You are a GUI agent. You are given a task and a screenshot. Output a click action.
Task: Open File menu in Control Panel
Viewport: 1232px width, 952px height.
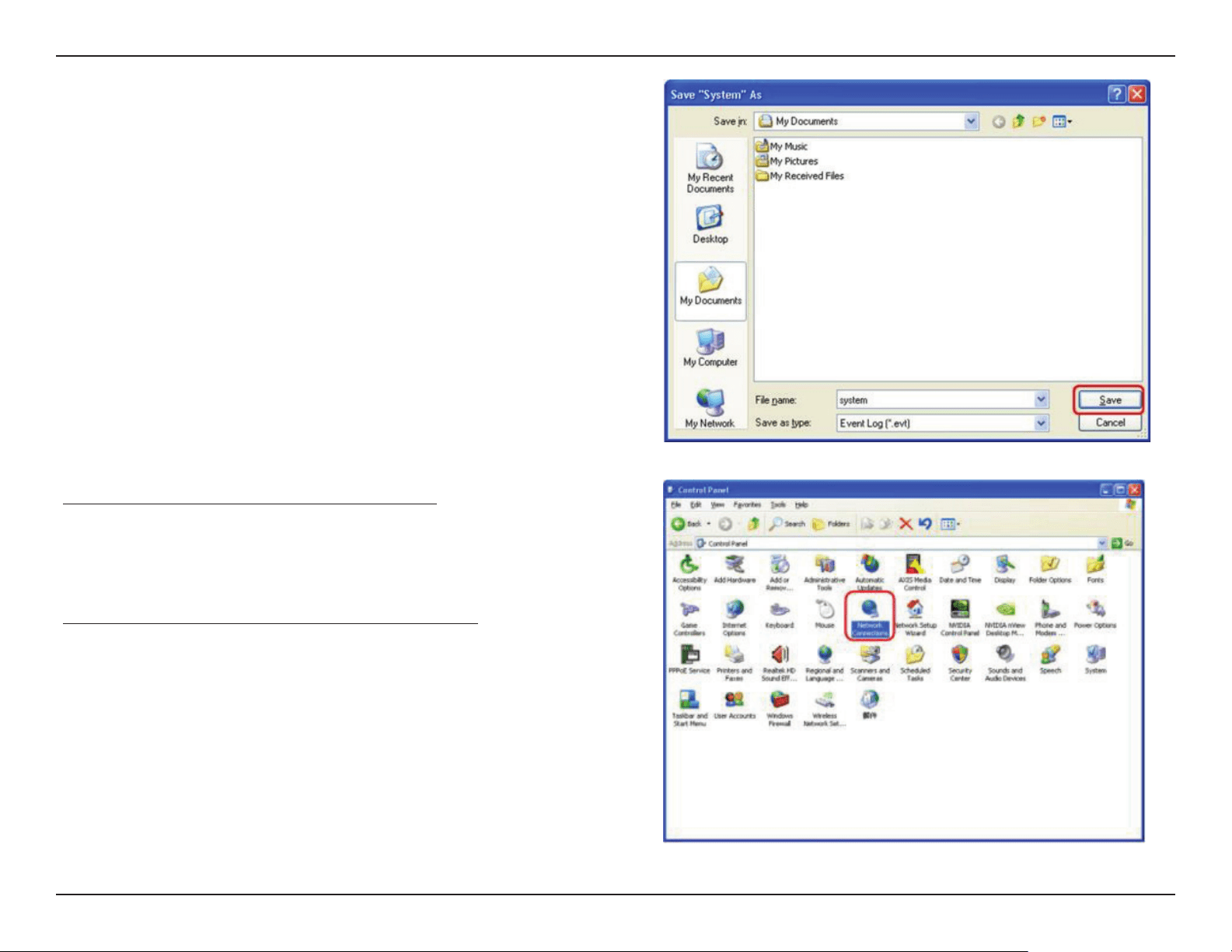point(676,505)
